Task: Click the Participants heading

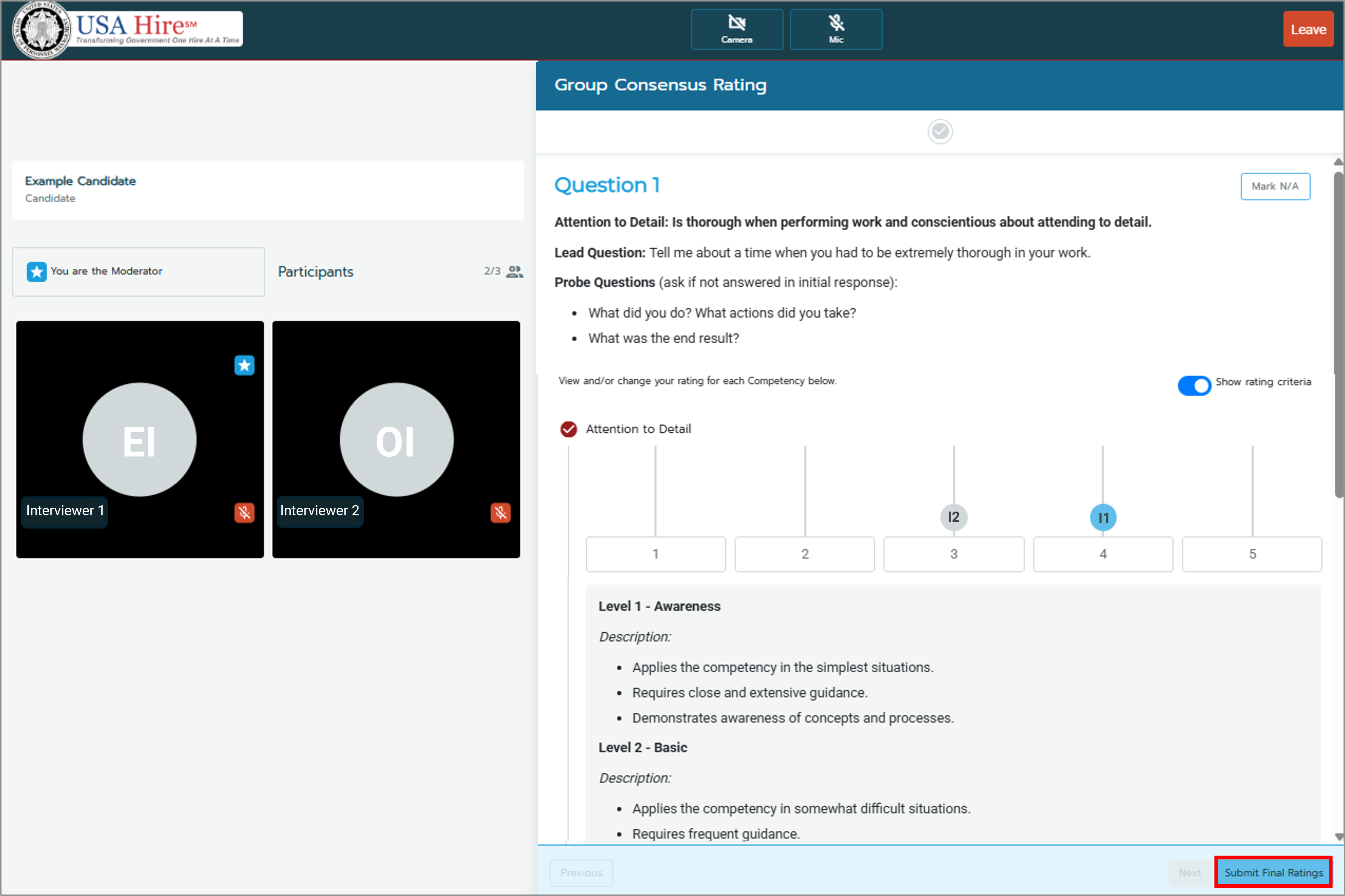Action: click(315, 271)
